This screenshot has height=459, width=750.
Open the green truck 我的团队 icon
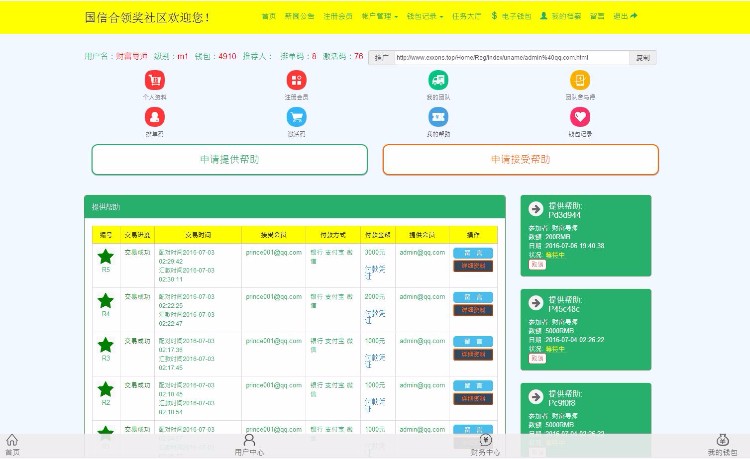pos(438,80)
